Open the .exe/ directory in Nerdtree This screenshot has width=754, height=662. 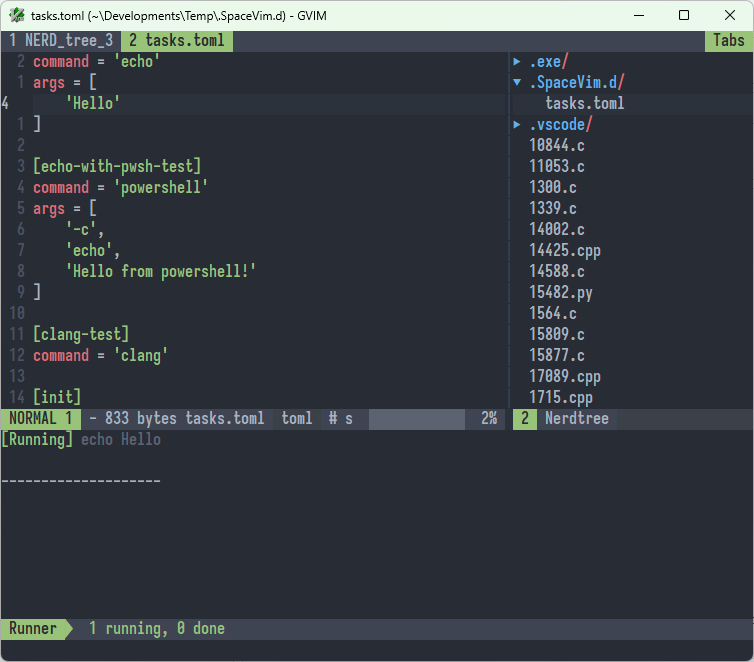click(549, 62)
